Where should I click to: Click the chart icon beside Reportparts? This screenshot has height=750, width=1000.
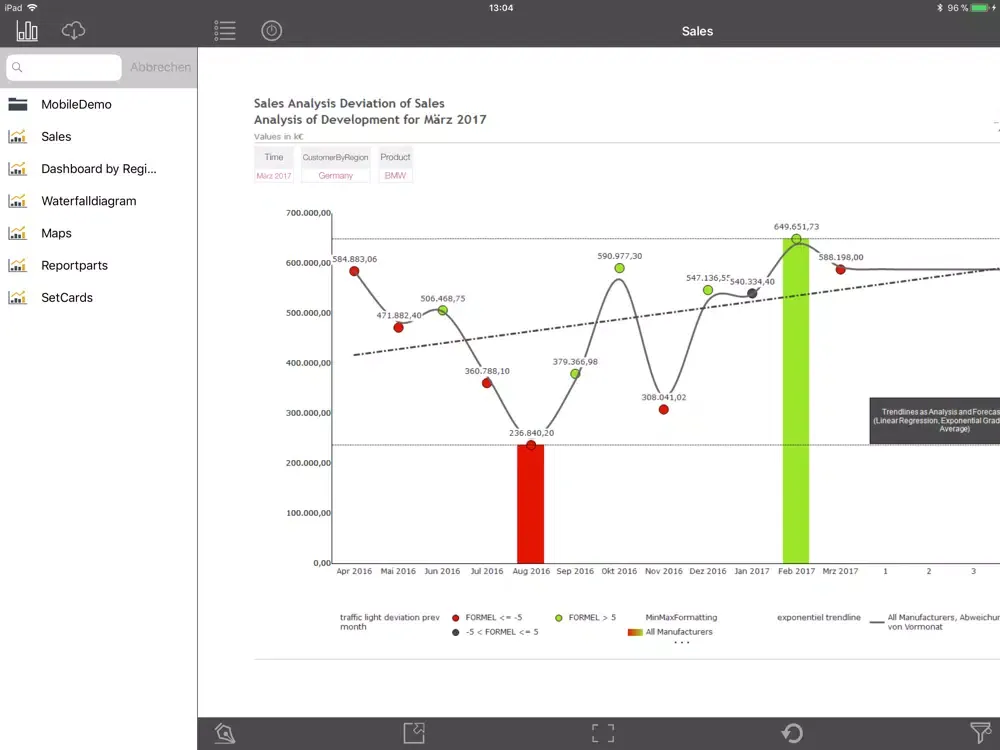[x=18, y=265]
